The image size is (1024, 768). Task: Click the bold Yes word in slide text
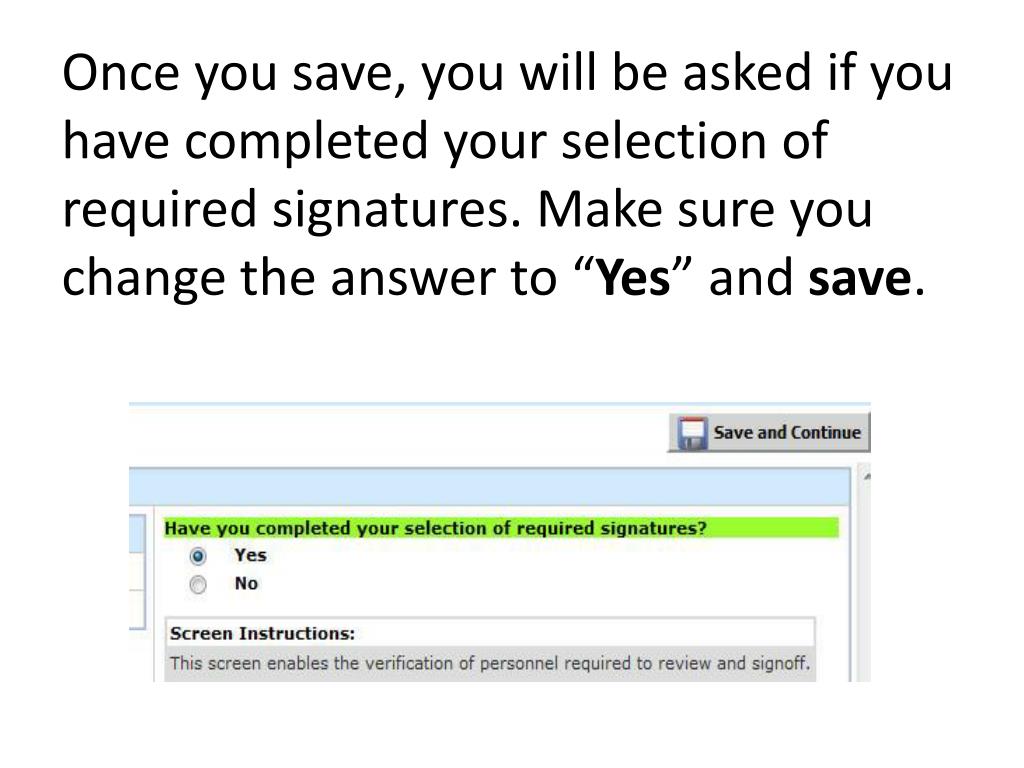(634, 278)
